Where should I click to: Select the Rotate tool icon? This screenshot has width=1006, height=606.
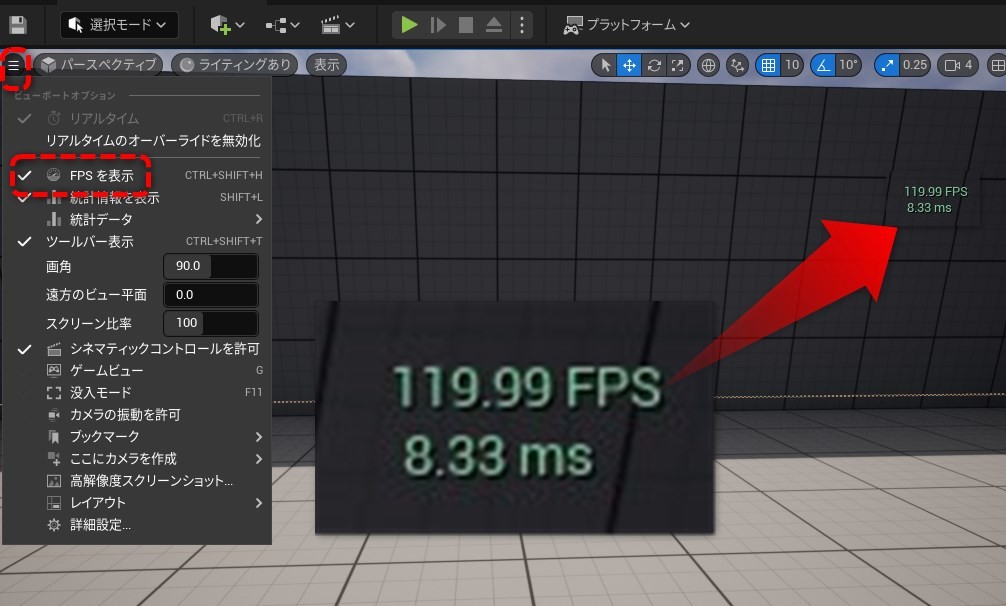click(x=653, y=64)
